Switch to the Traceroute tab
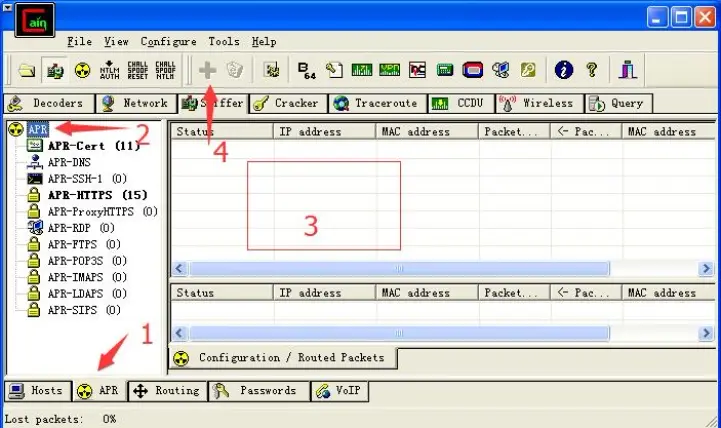721x428 pixels. [378, 103]
